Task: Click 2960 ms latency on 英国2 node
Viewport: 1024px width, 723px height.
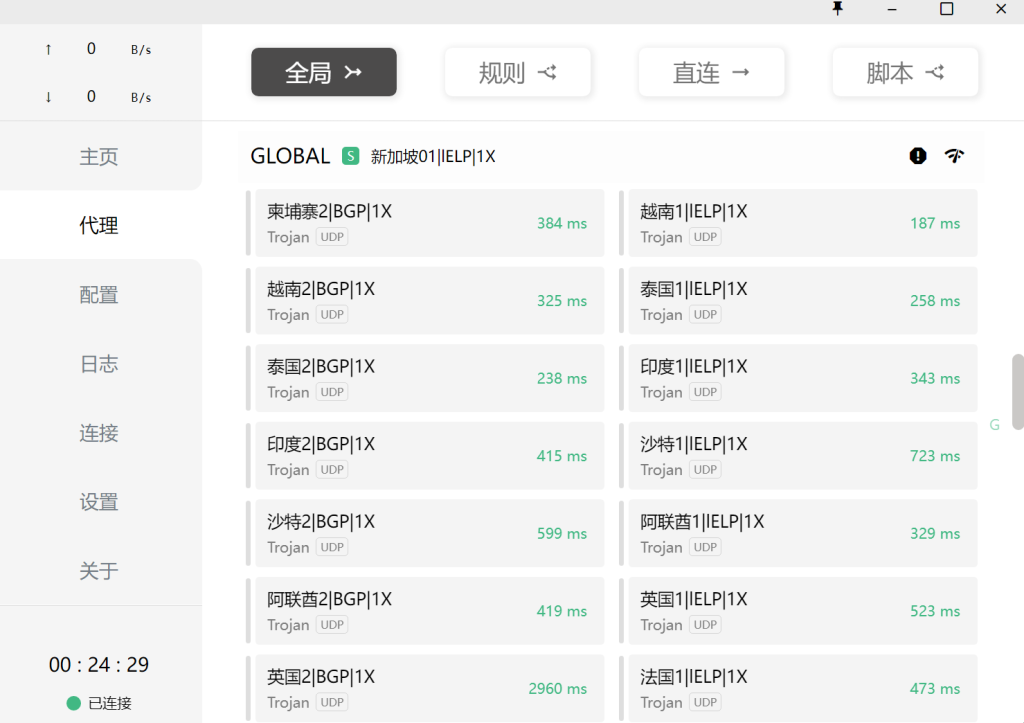Action: [x=557, y=689]
